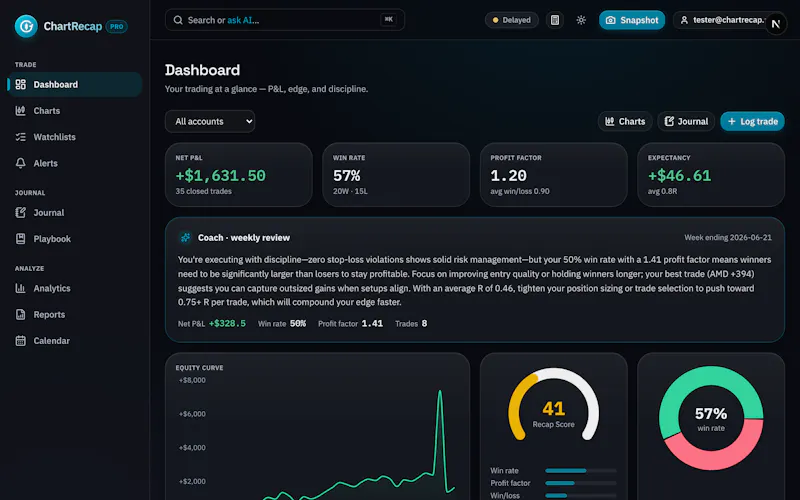Click the Charts candlestick icon in sidebar
The height and width of the screenshot is (500, 800).
(20, 111)
